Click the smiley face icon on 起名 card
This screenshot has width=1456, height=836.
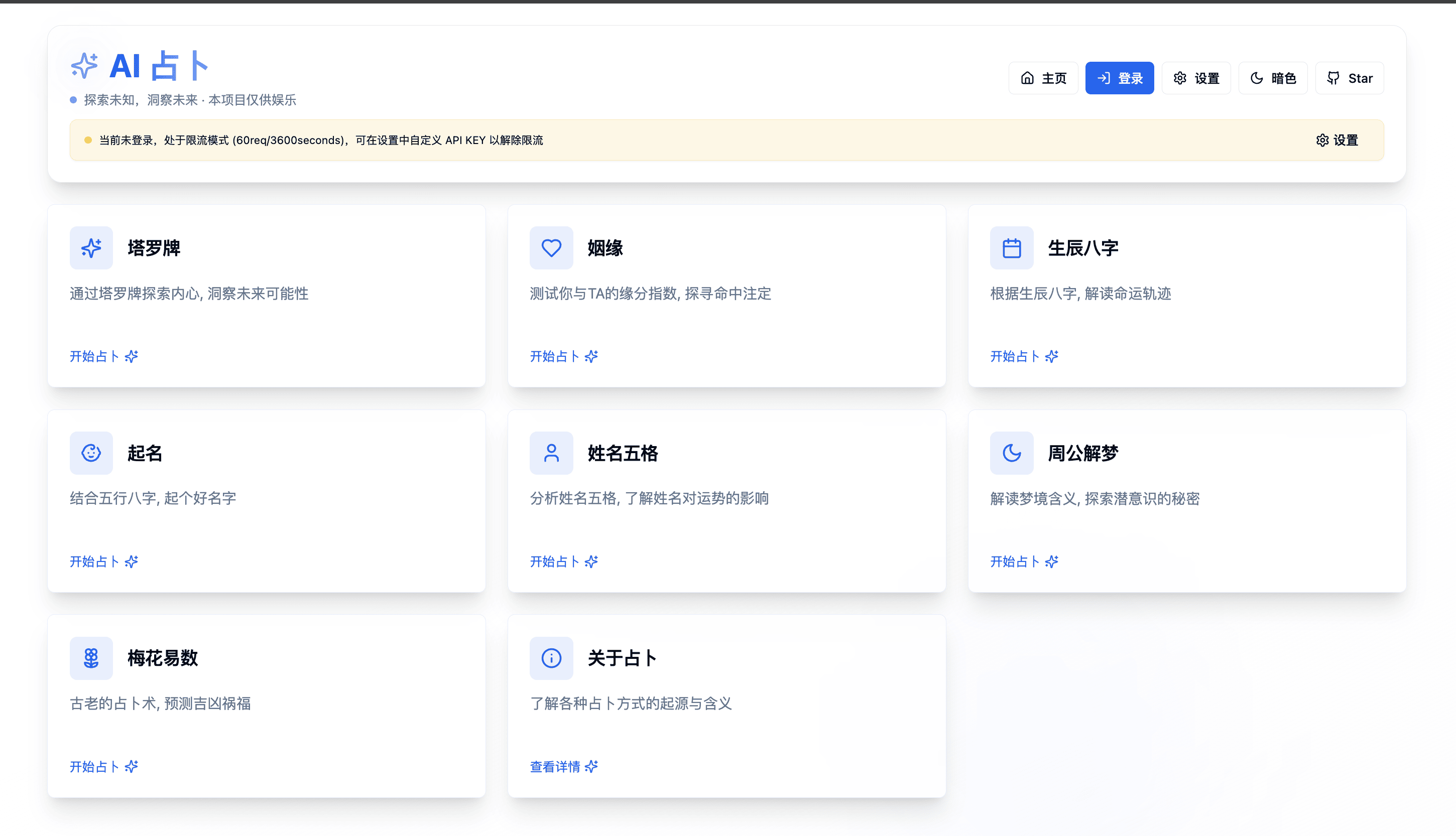point(91,453)
